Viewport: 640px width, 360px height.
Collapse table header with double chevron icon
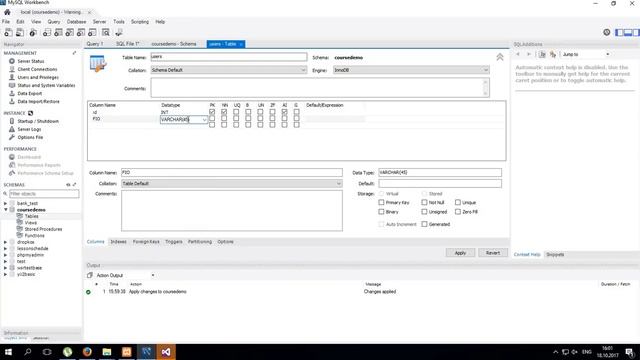[x=500, y=57]
